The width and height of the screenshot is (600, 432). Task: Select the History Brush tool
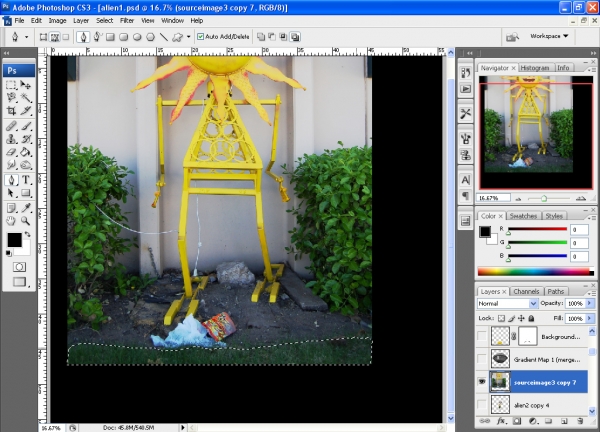pyautogui.click(x=26, y=139)
